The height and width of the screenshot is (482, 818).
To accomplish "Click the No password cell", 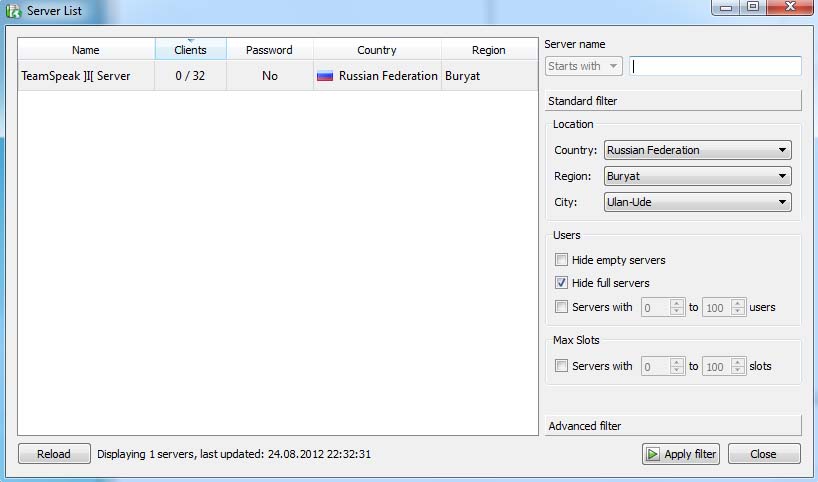I will tap(270, 76).
